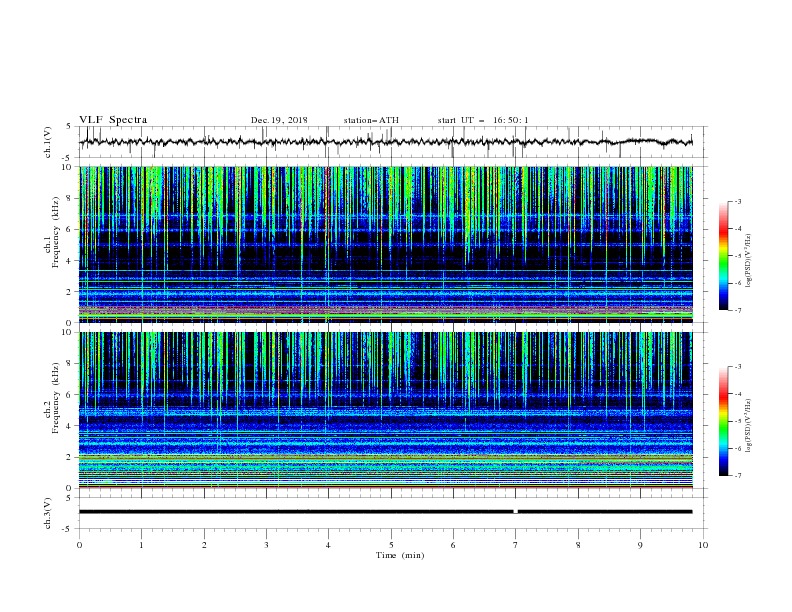Viewport: 792px width, 612px height.
Task: Click the lower colorbar label '-7'
Action: tap(738, 476)
